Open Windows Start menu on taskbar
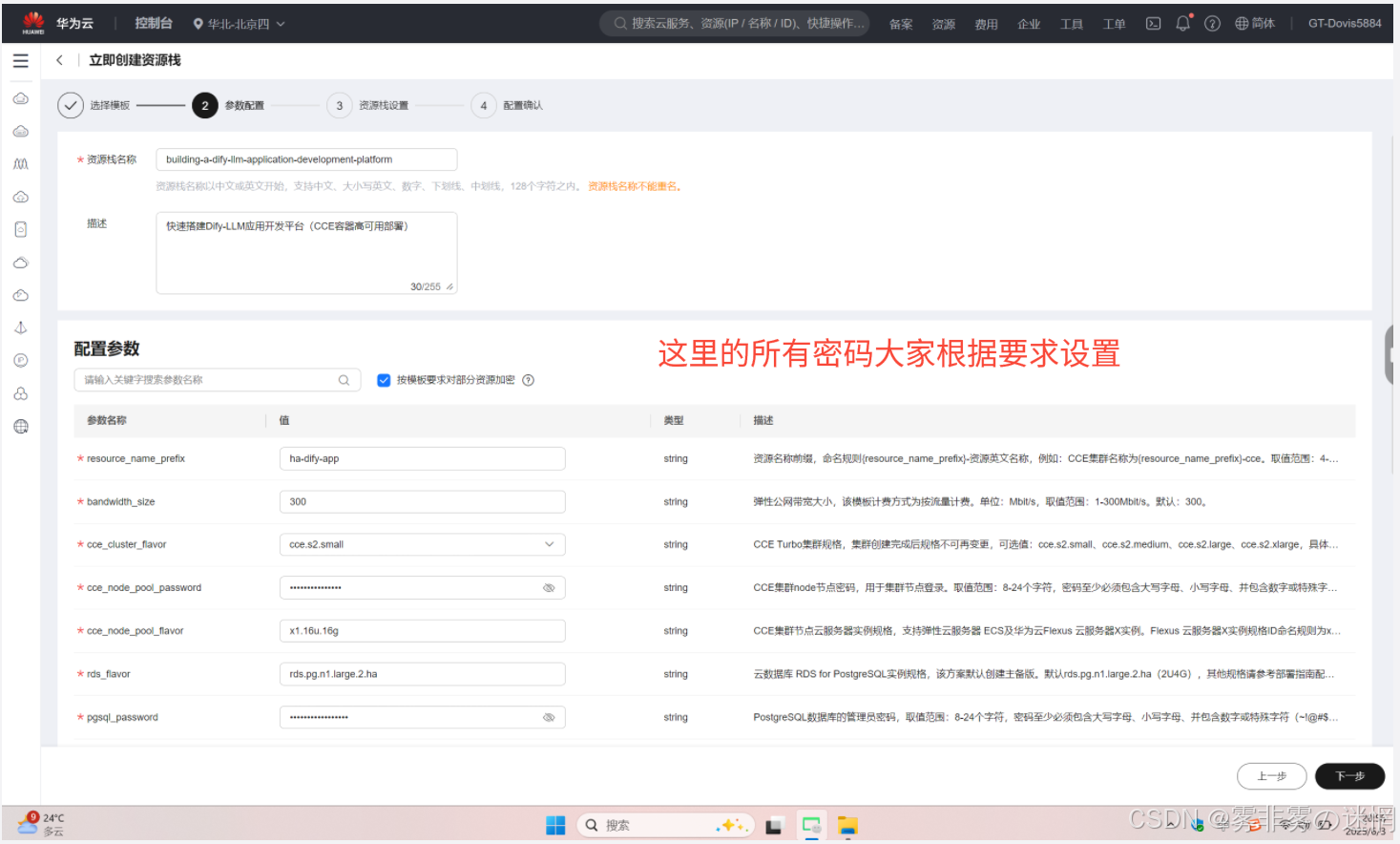The height and width of the screenshot is (844, 1400). (x=555, y=825)
